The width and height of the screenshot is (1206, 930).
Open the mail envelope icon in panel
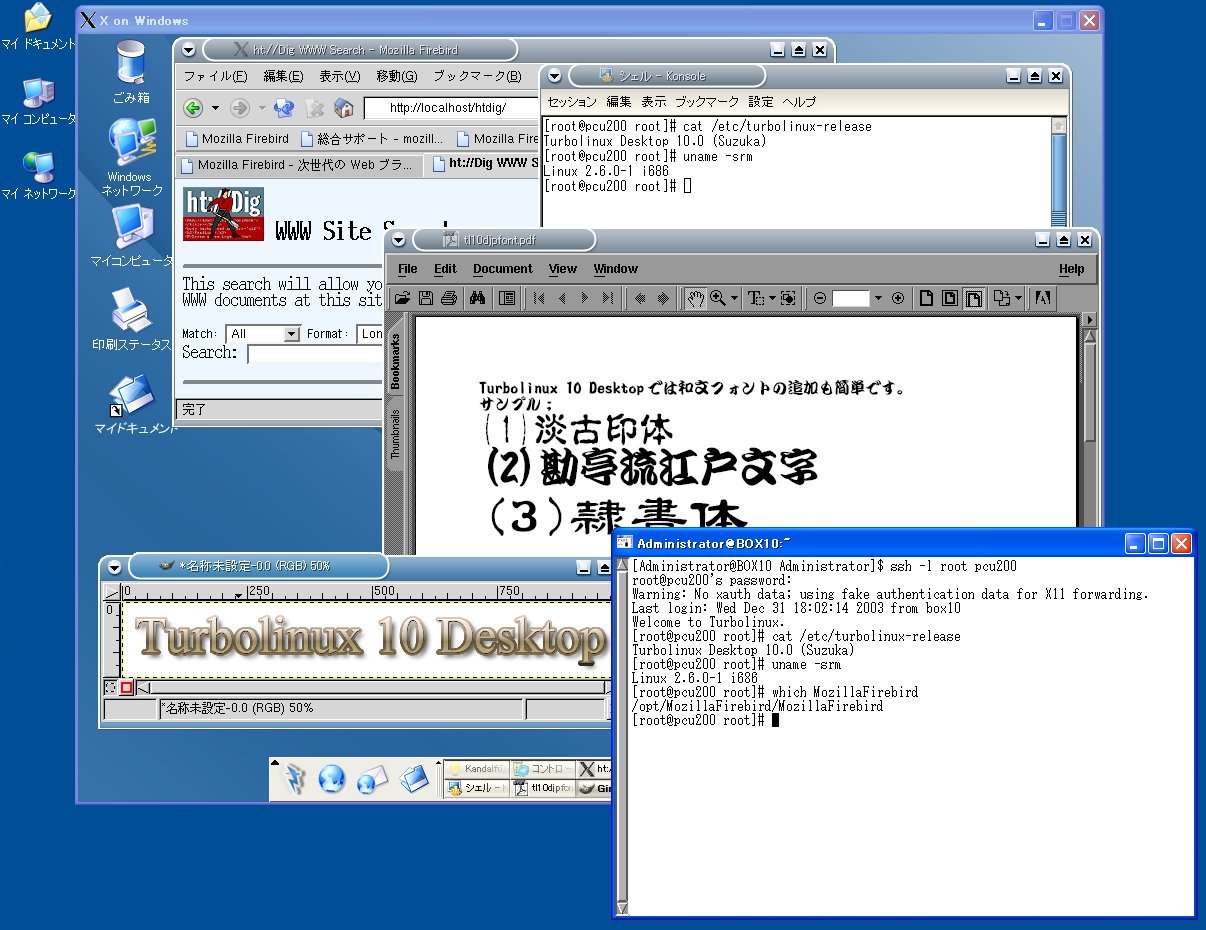[x=372, y=780]
